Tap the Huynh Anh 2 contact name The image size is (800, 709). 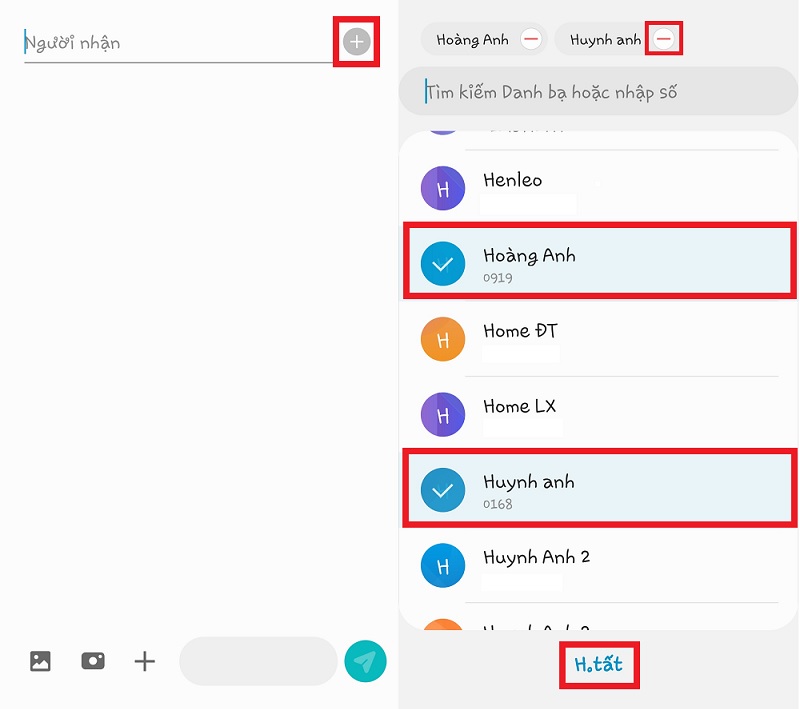click(x=537, y=557)
